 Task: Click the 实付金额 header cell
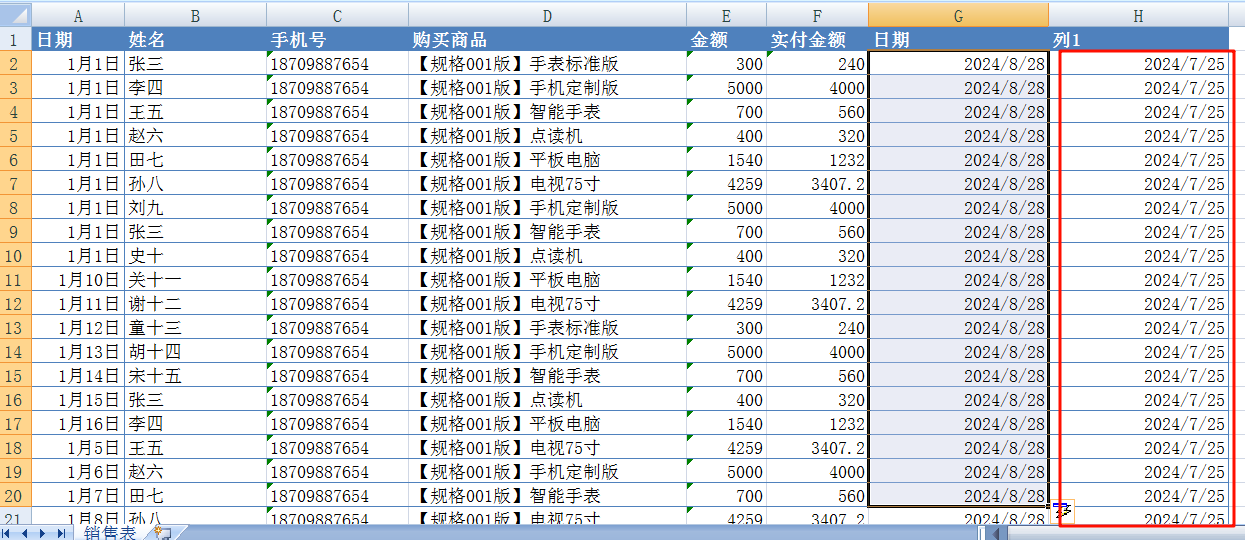tap(817, 40)
